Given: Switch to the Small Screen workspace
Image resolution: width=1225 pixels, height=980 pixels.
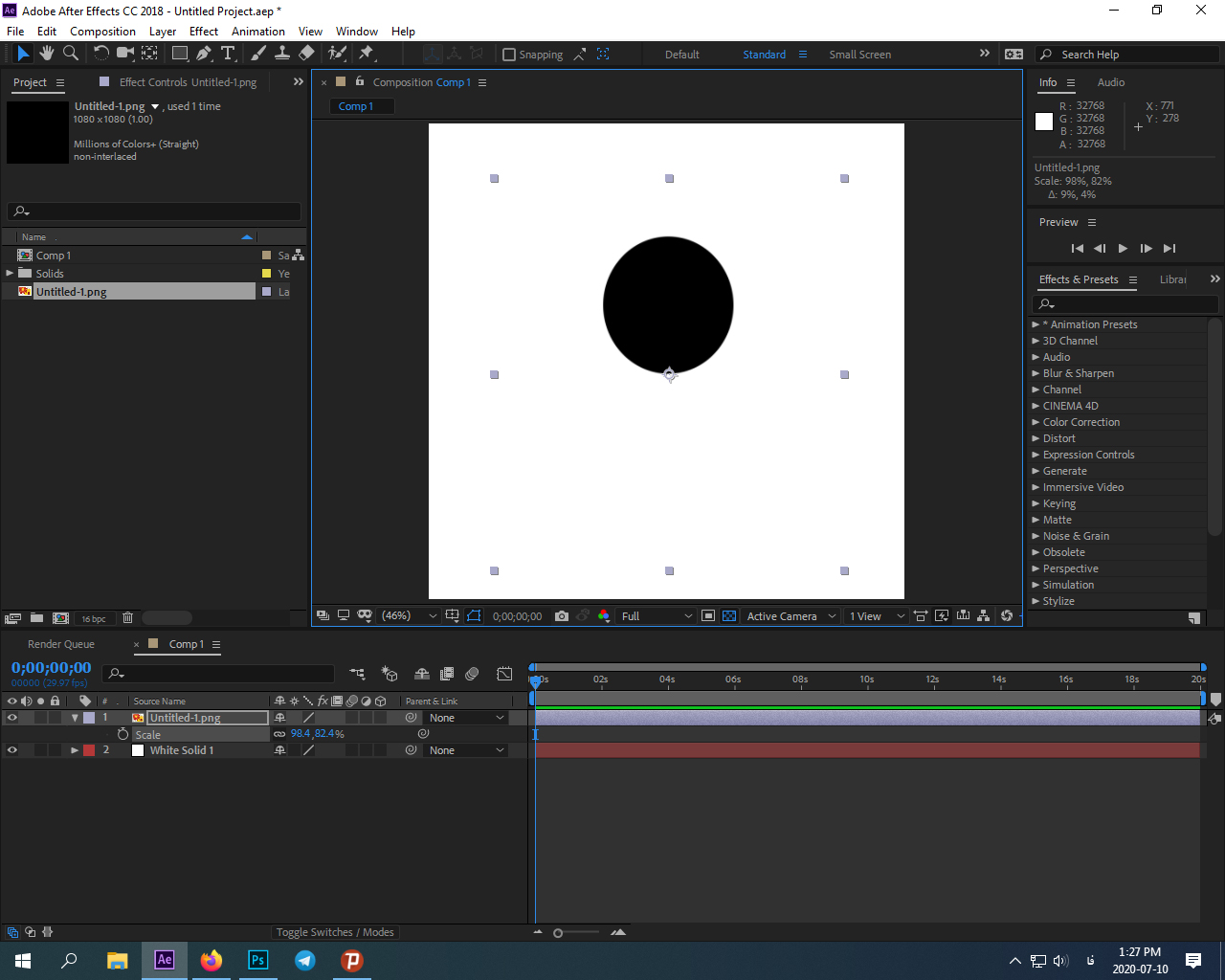Looking at the screenshot, I should coord(859,55).
